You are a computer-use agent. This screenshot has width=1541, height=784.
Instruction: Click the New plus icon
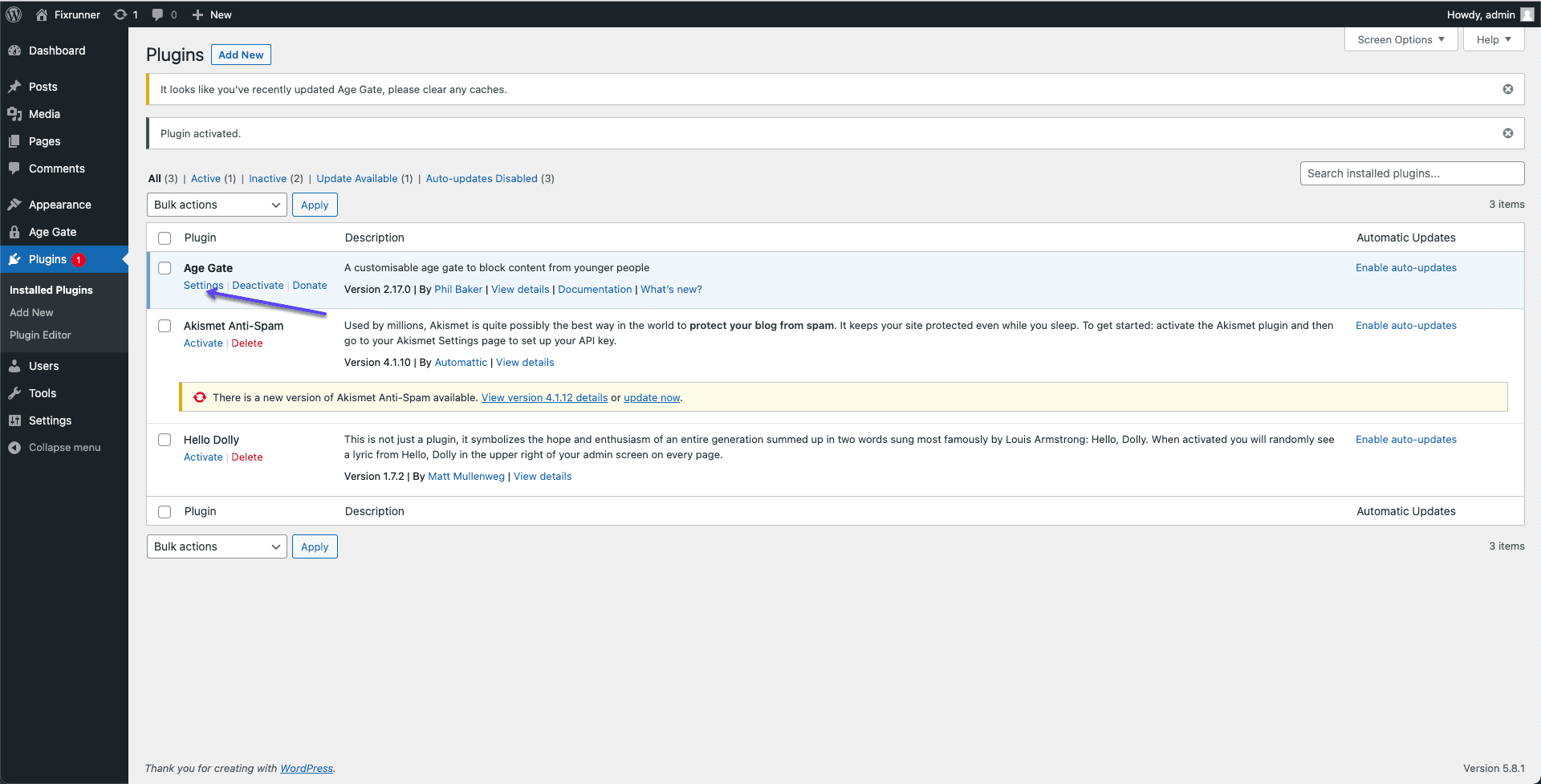pyautogui.click(x=197, y=14)
